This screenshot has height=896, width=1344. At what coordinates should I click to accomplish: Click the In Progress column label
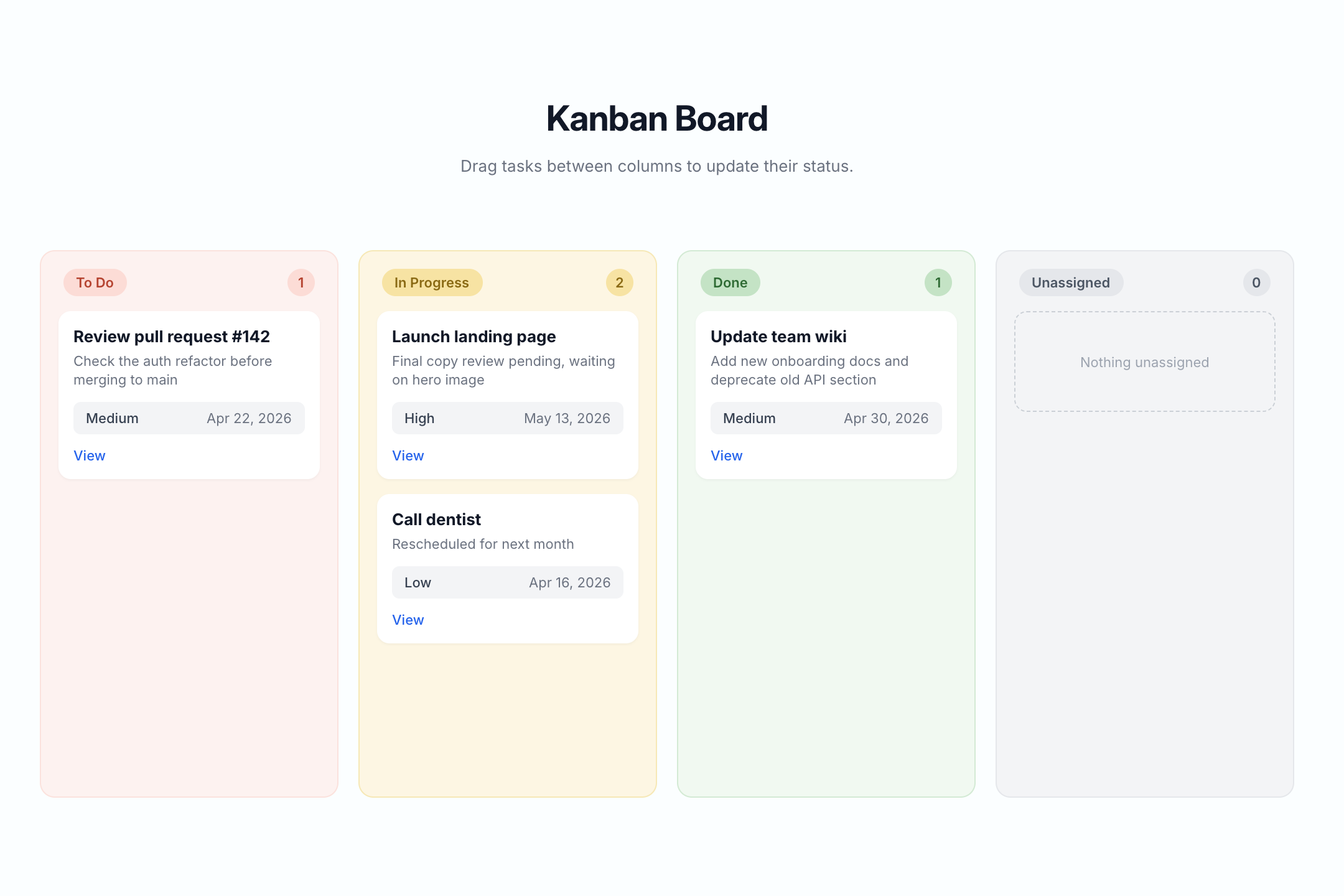click(432, 282)
